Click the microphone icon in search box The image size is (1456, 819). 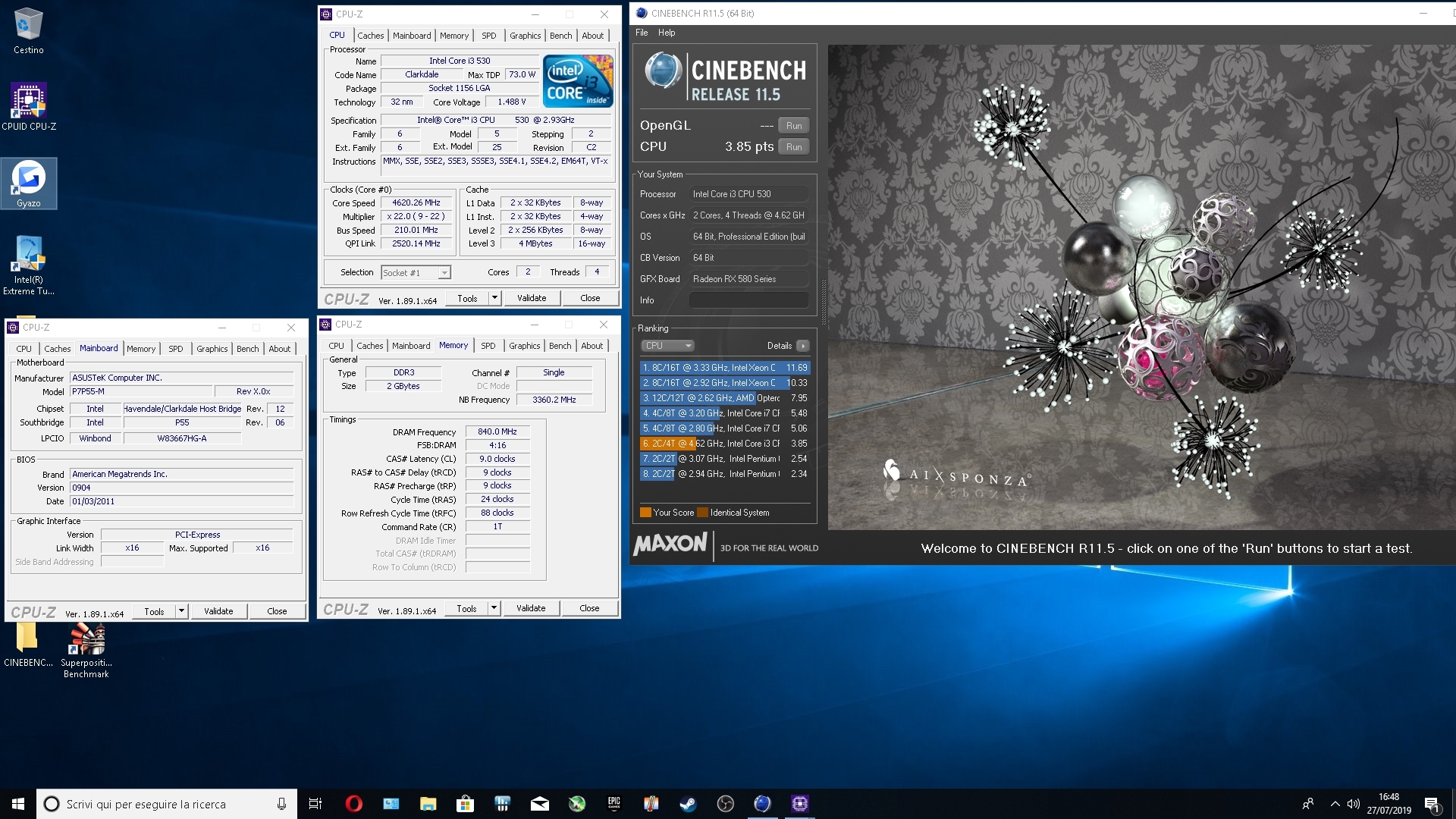click(x=281, y=804)
